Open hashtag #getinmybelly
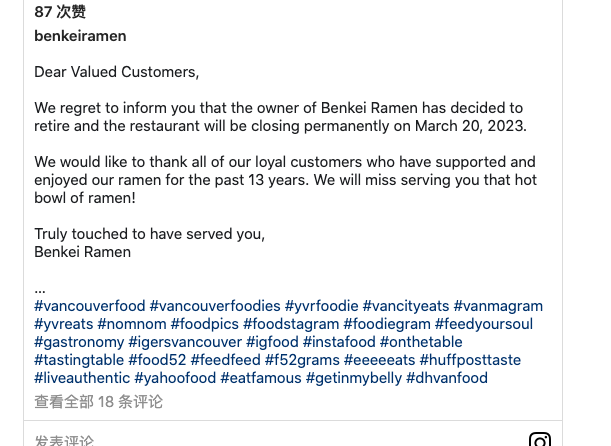Viewport: 611px width, 446px height. click(354, 378)
